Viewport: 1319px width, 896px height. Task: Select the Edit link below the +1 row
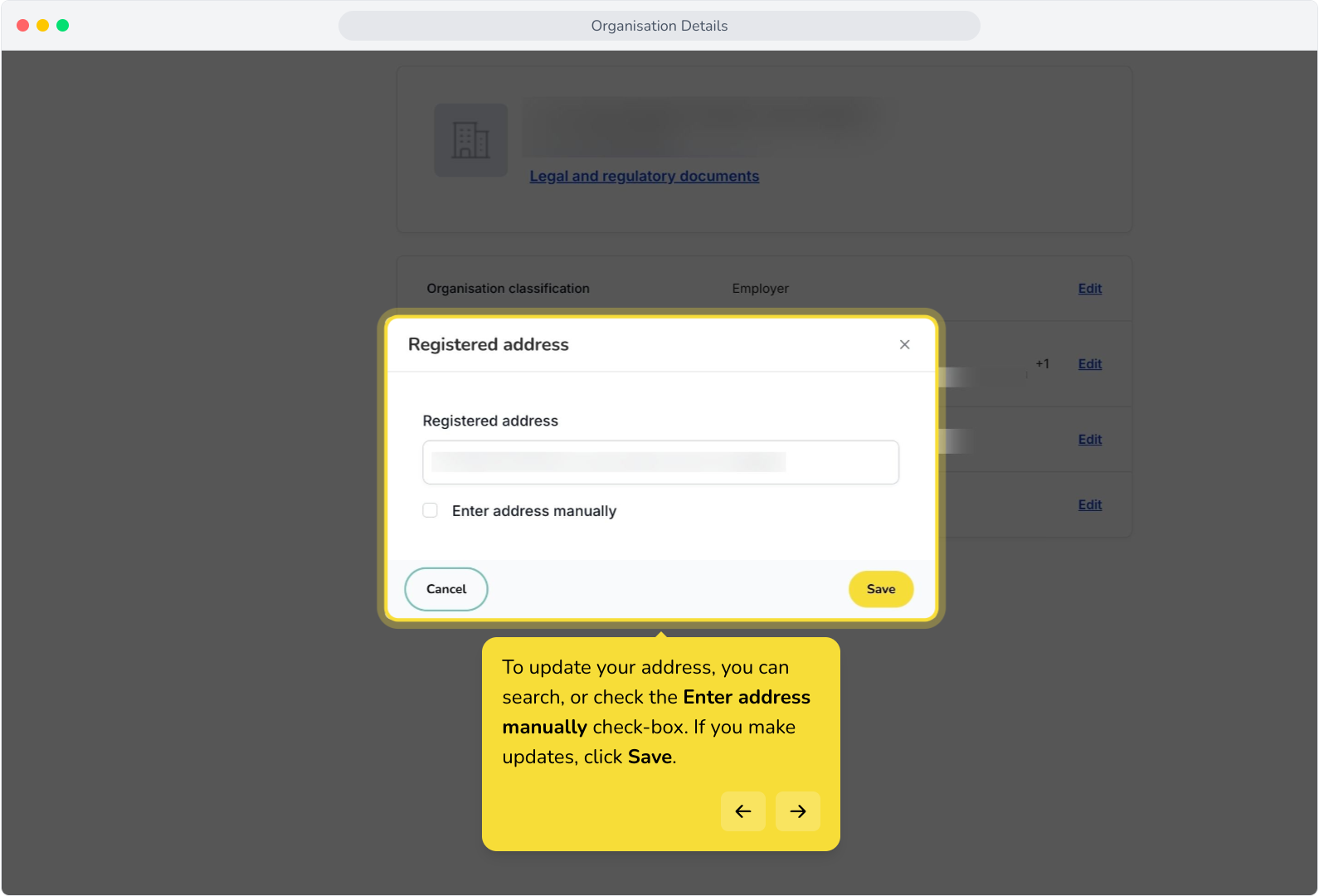point(1090,440)
